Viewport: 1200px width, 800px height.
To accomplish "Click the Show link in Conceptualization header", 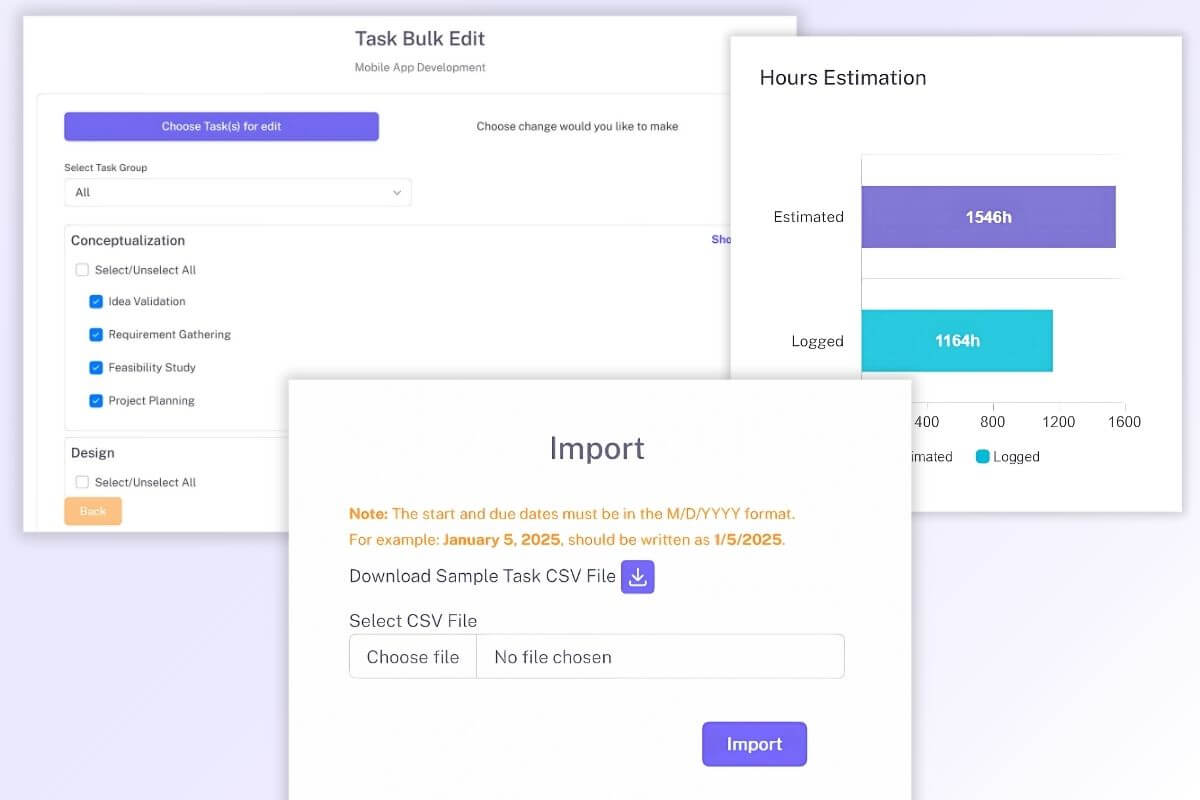I will [x=720, y=240].
